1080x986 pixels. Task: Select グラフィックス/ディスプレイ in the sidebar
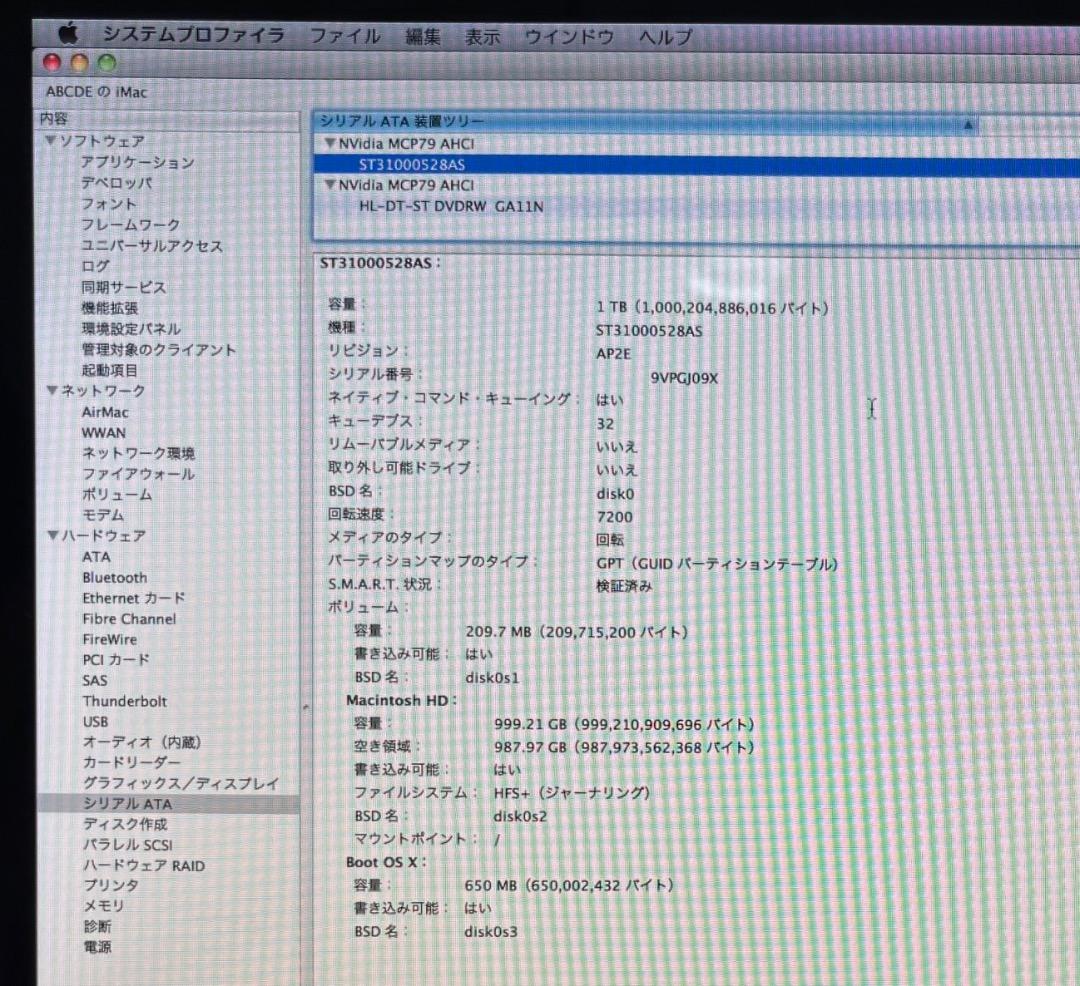[x=178, y=783]
